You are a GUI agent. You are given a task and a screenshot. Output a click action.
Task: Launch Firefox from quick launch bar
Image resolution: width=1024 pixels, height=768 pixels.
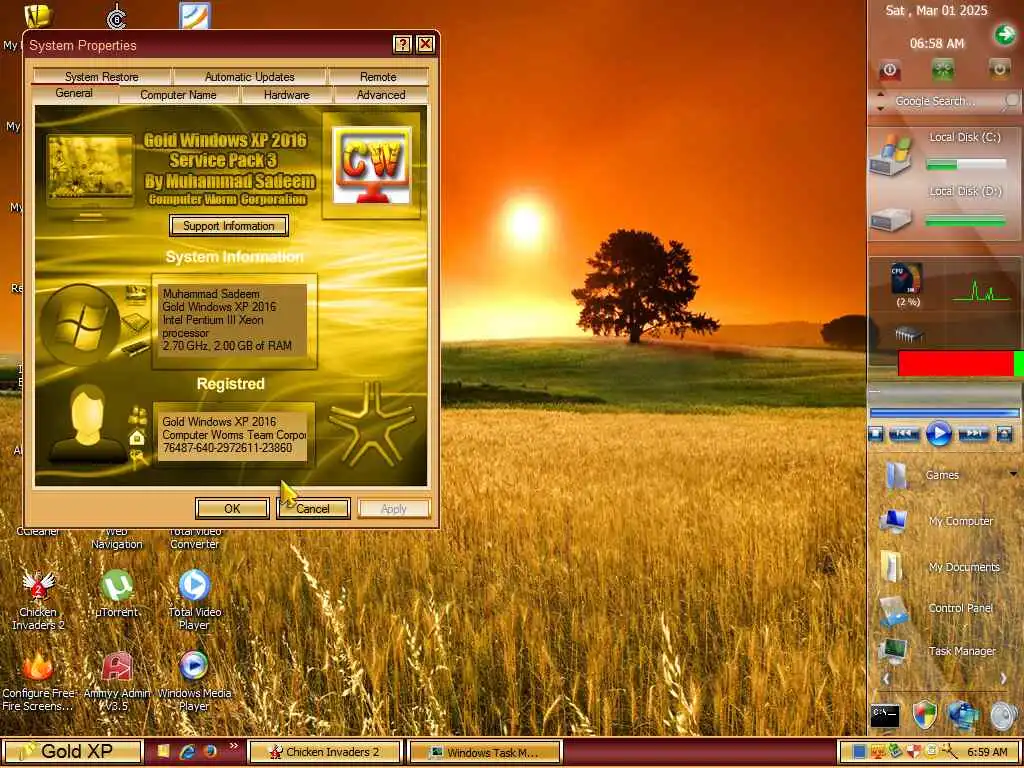(x=210, y=752)
